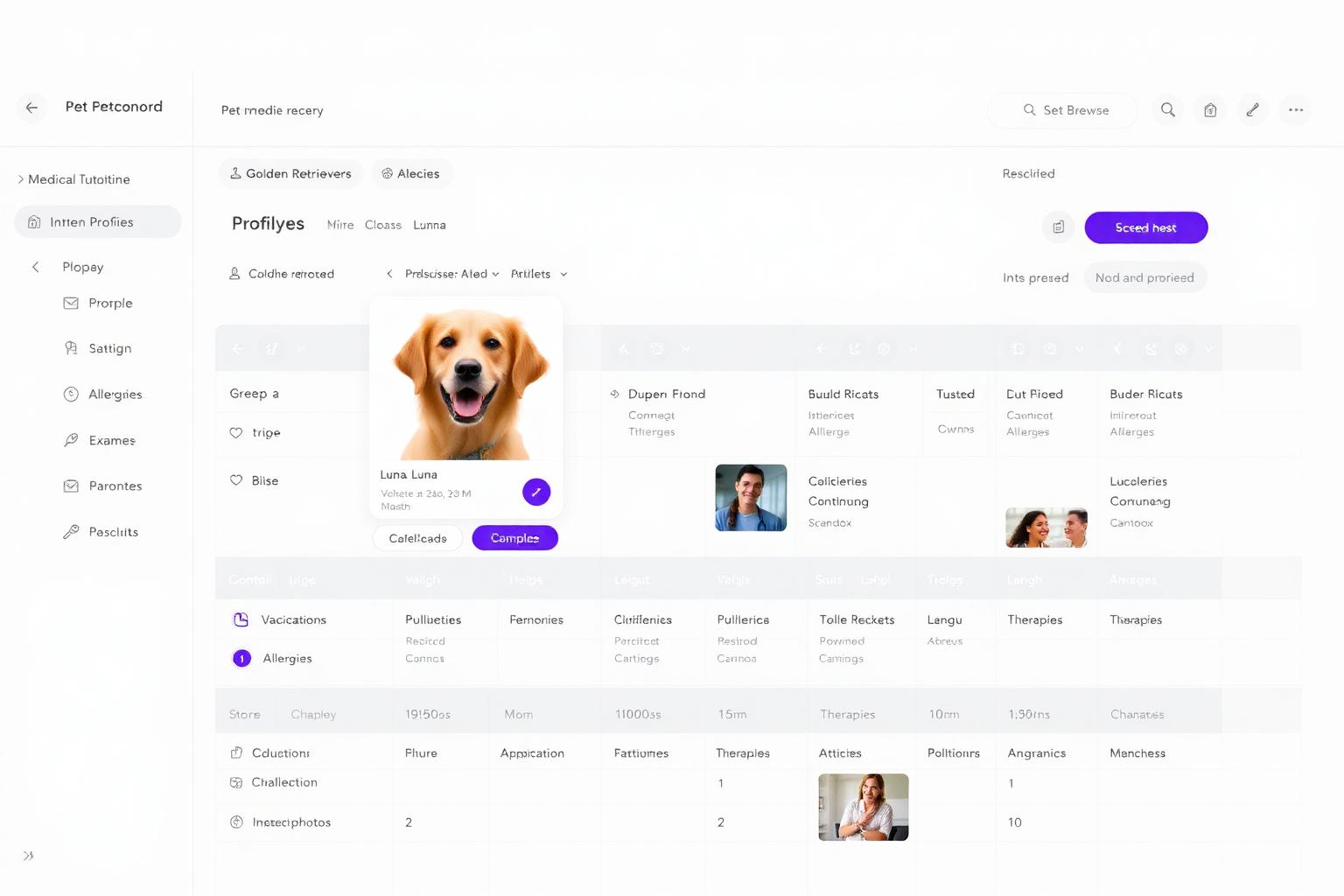Click the building icon on Intten Profiies

tap(34, 222)
